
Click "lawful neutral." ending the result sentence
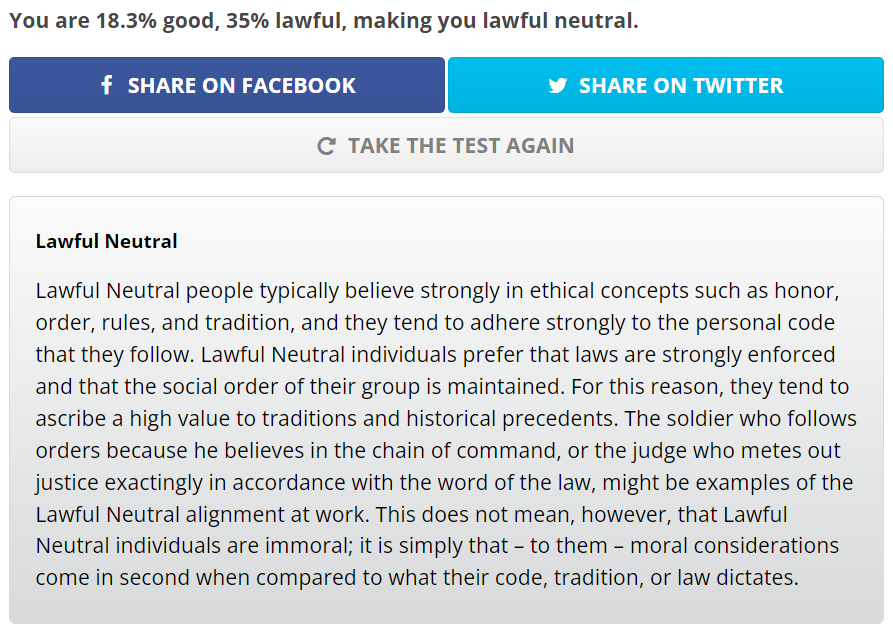(561, 20)
